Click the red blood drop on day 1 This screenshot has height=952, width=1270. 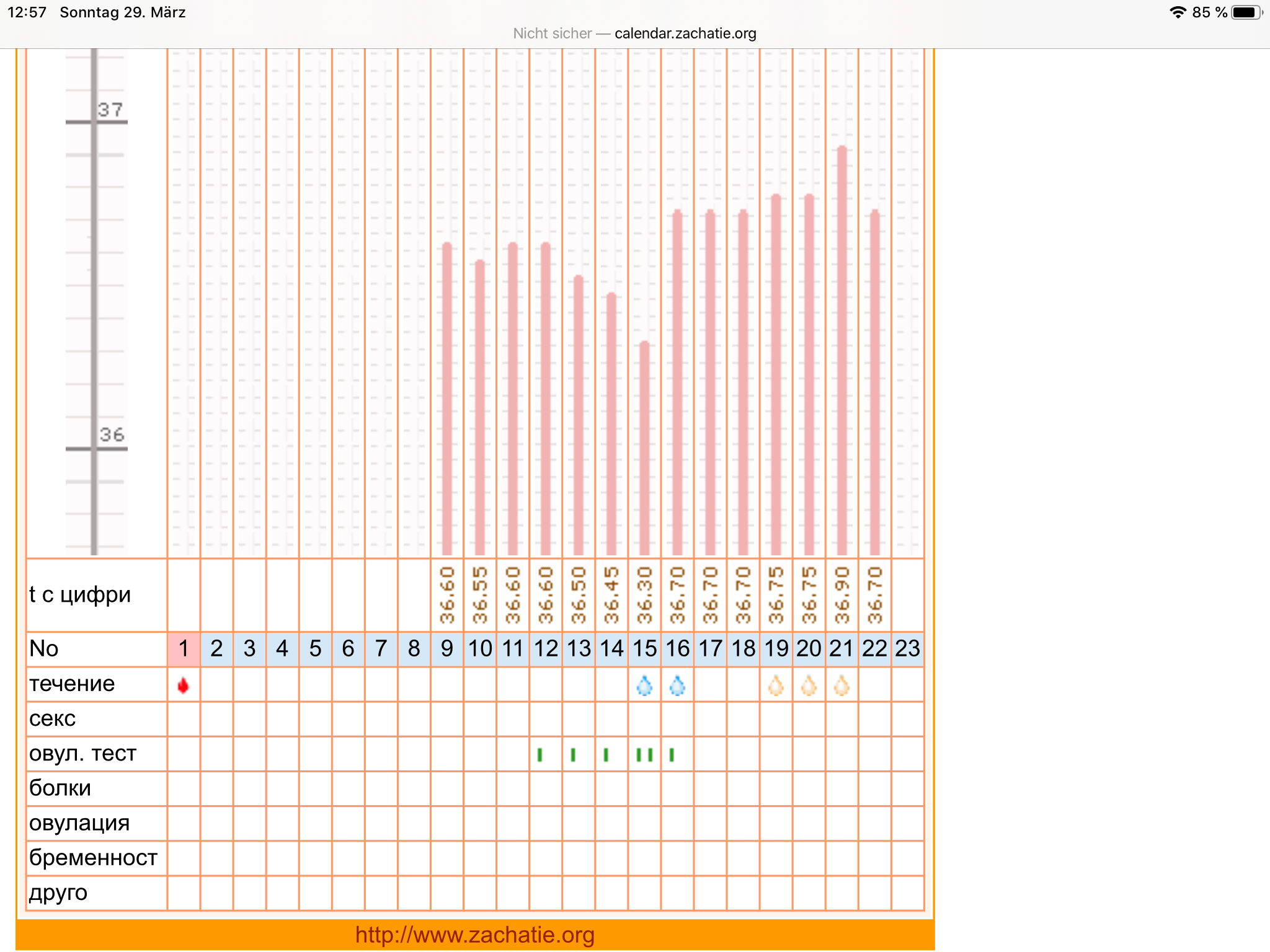tap(183, 685)
